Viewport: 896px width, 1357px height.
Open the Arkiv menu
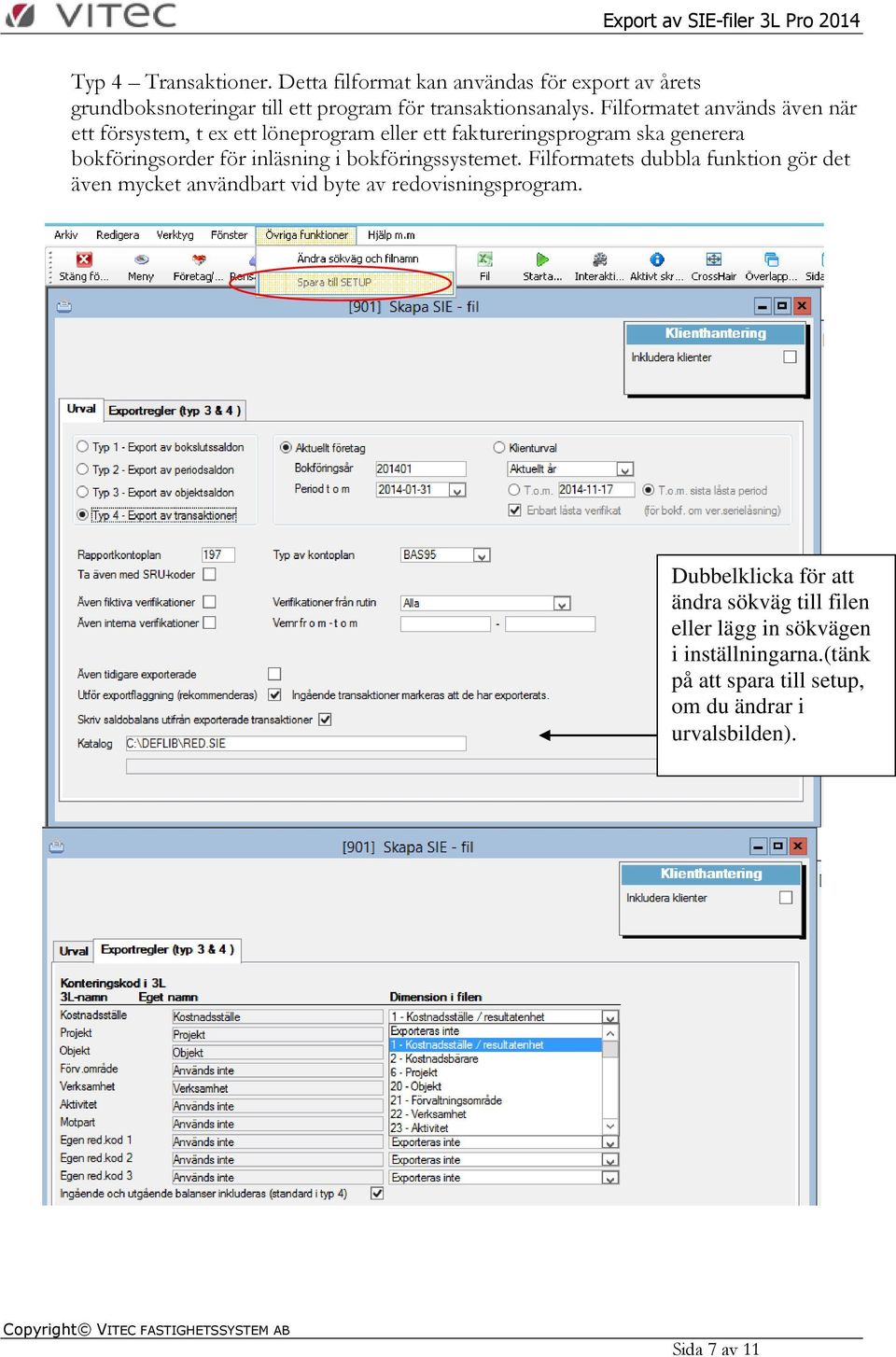coord(65,235)
